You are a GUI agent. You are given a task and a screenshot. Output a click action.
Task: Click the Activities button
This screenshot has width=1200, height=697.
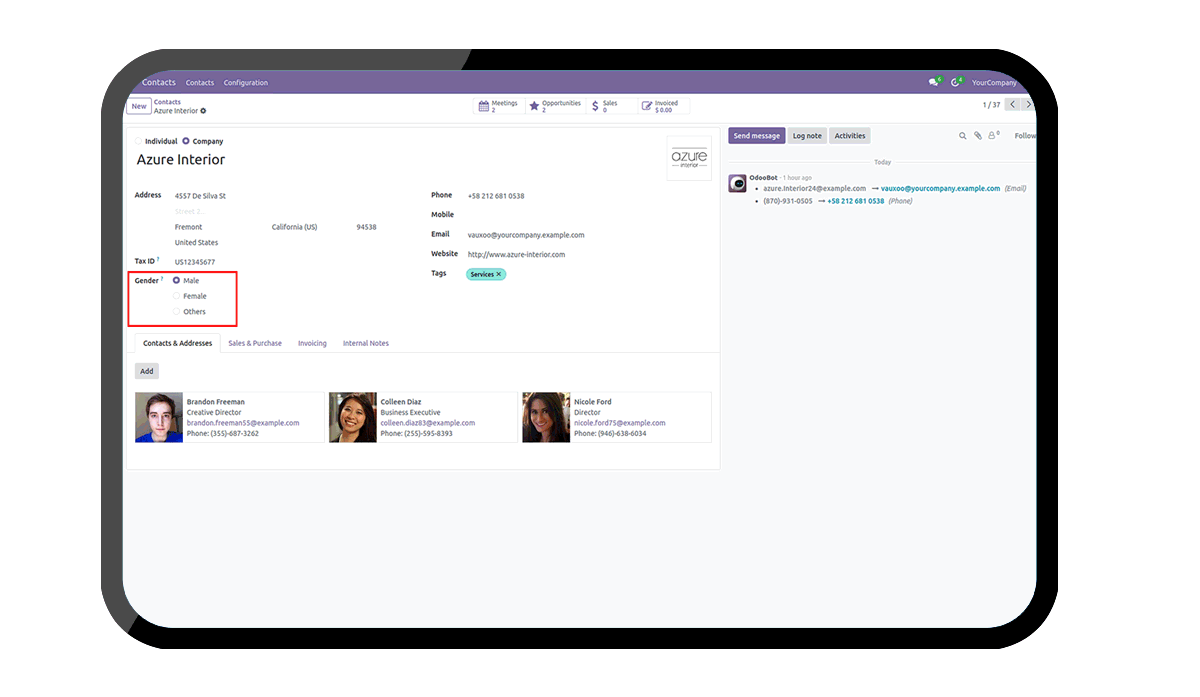click(850, 136)
